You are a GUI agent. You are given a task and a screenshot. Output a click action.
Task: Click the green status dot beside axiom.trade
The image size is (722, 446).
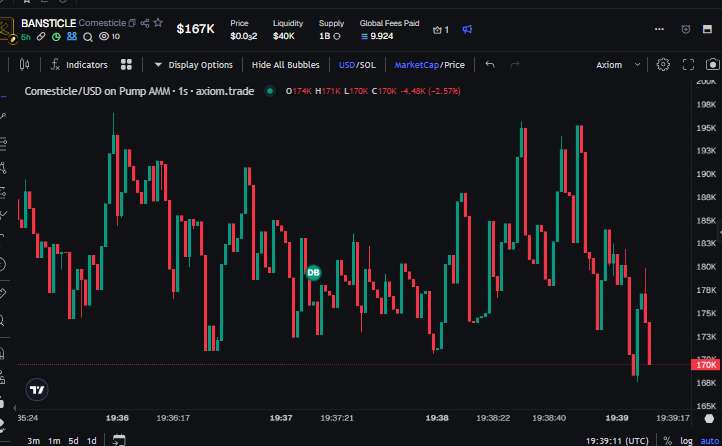pyautogui.click(x=270, y=91)
